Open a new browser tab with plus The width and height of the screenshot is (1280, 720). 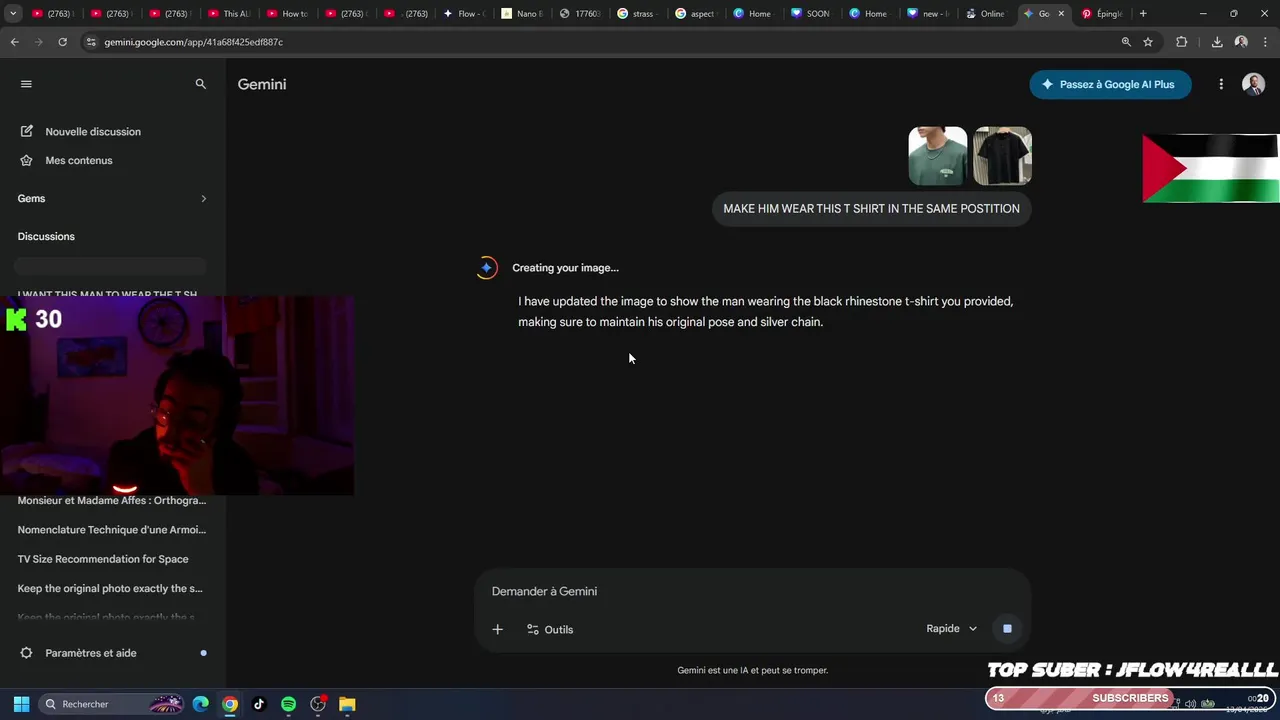pyautogui.click(x=1143, y=13)
